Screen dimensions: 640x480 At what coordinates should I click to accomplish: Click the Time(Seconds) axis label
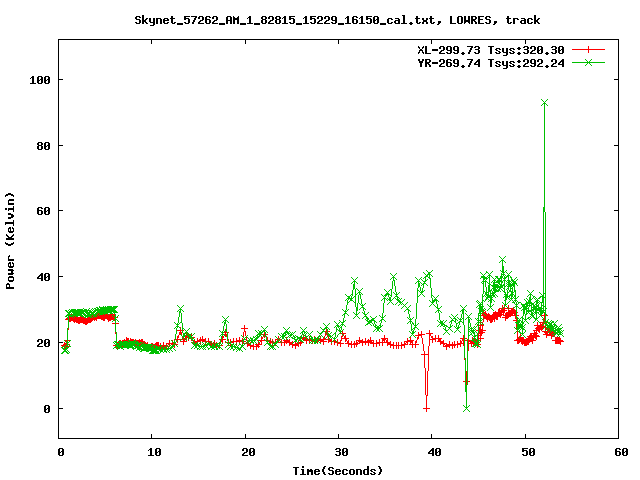[x=338, y=471]
